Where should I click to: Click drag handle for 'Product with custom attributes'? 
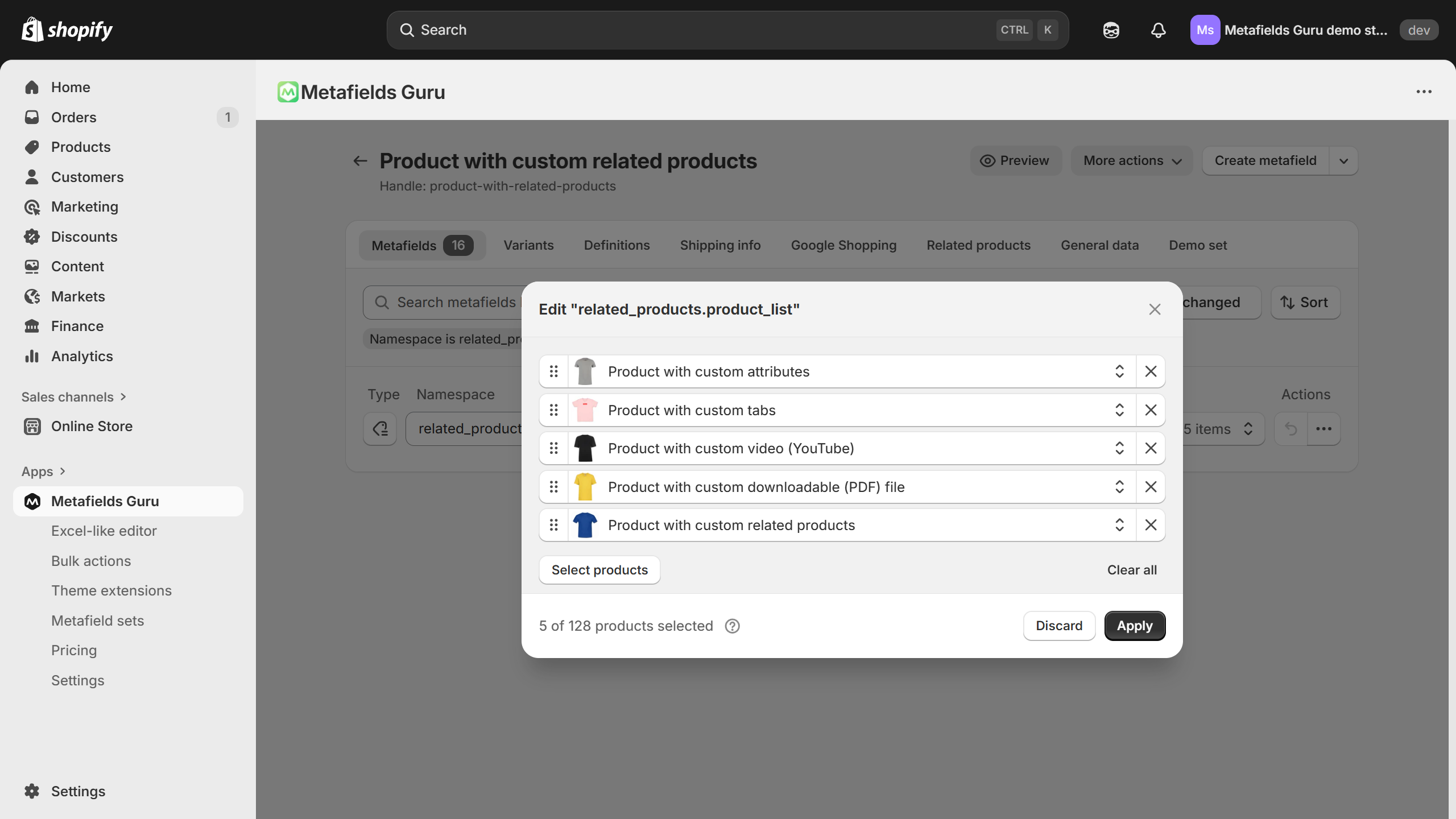click(x=553, y=371)
